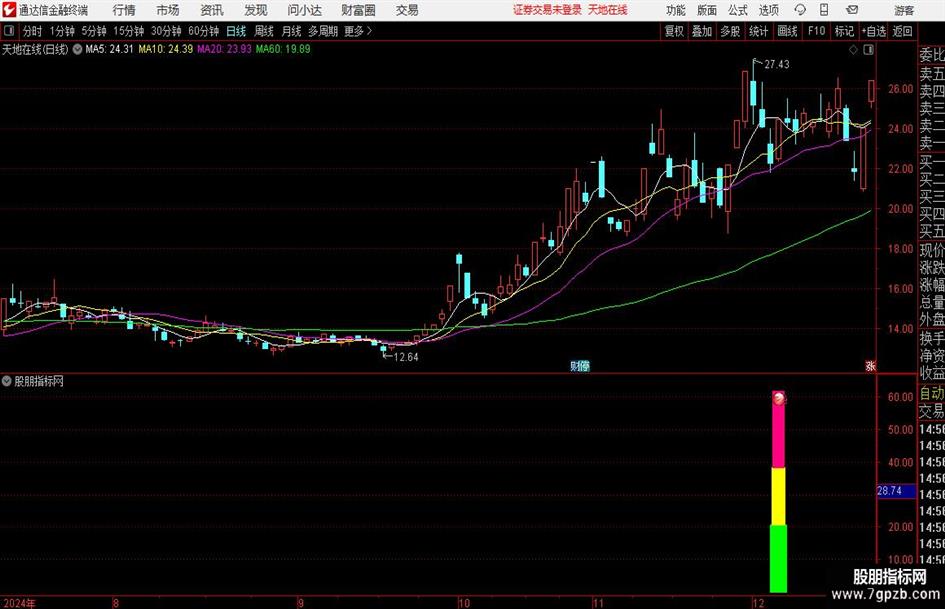945x609 pixels.
Task: Click MA5: 24.31 indicator value
Action: (109, 49)
